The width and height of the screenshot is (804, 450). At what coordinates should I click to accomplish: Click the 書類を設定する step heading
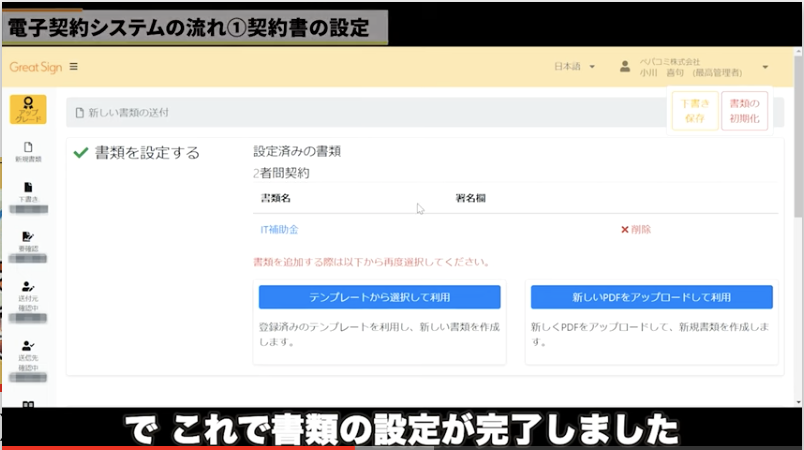click(147, 153)
